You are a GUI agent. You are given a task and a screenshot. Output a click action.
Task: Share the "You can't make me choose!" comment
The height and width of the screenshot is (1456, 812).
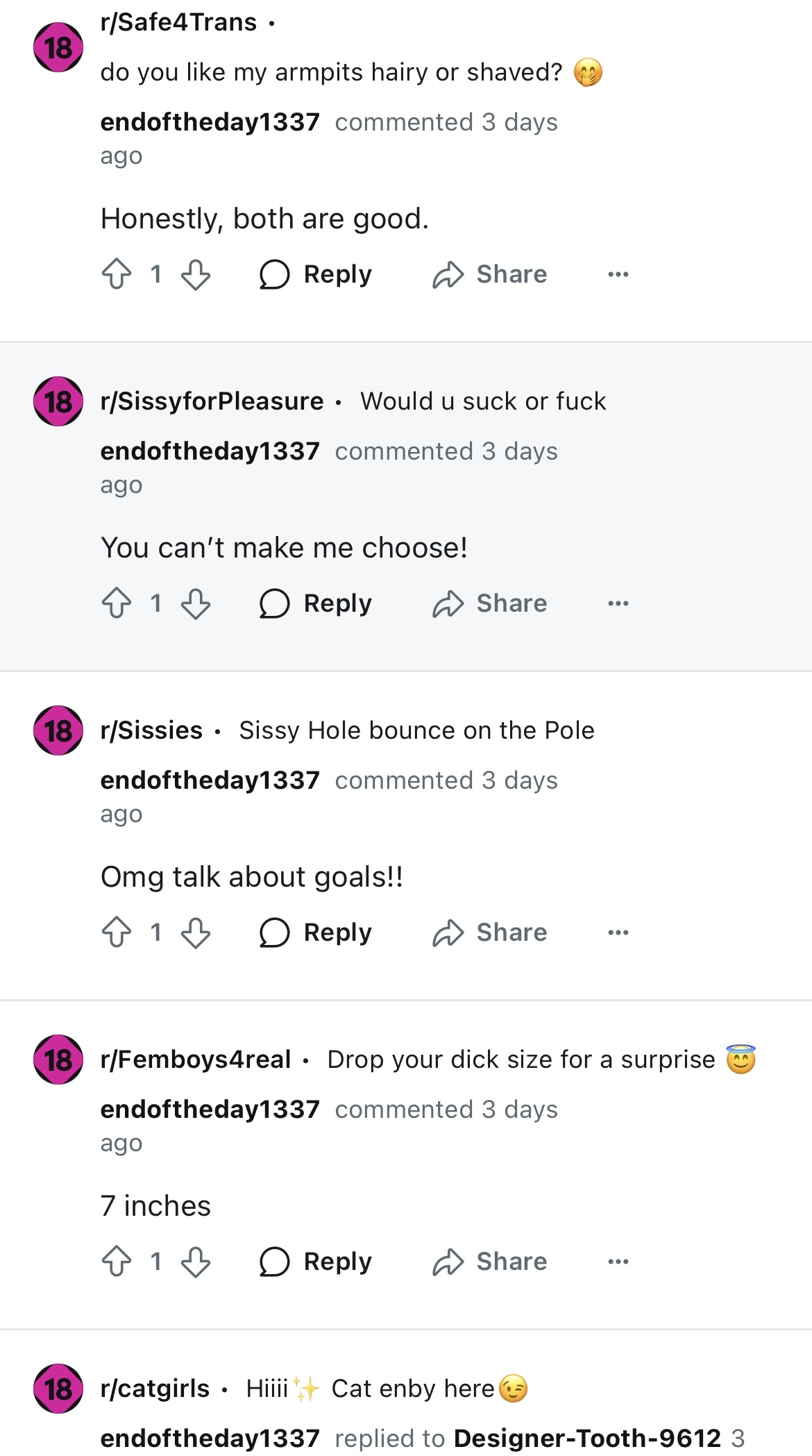(x=490, y=603)
